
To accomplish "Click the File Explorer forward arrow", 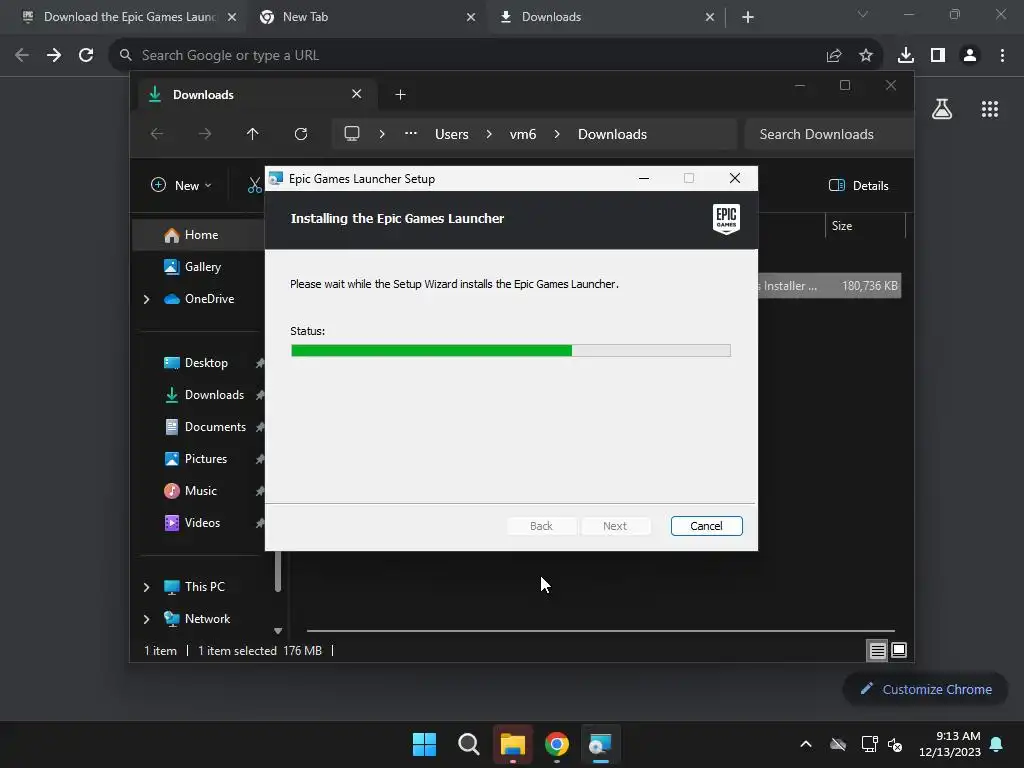I will pos(204,134).
